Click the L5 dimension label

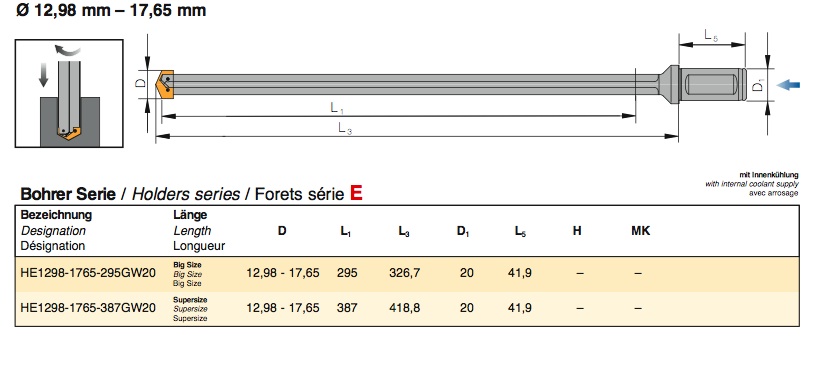pyautogui.click(x=711, y=36)
